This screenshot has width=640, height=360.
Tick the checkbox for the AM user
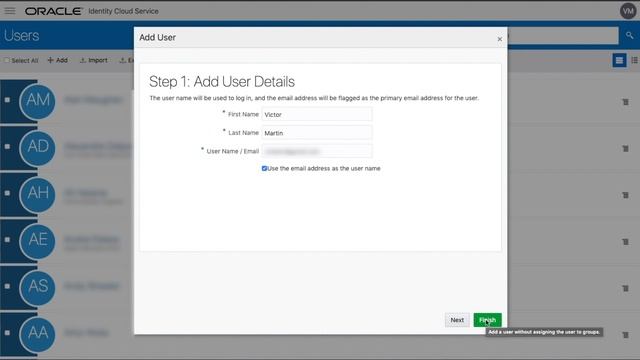[x=7, y=100]
